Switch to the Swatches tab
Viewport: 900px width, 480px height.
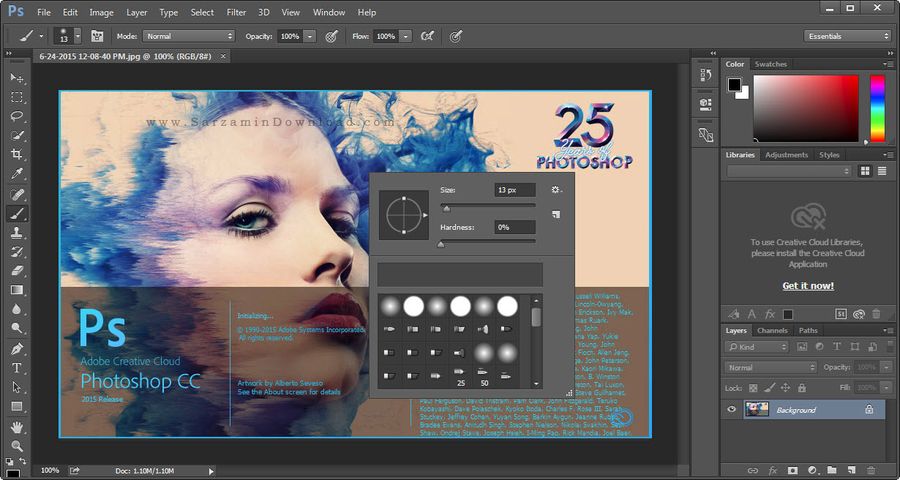(x=771, y=64)
